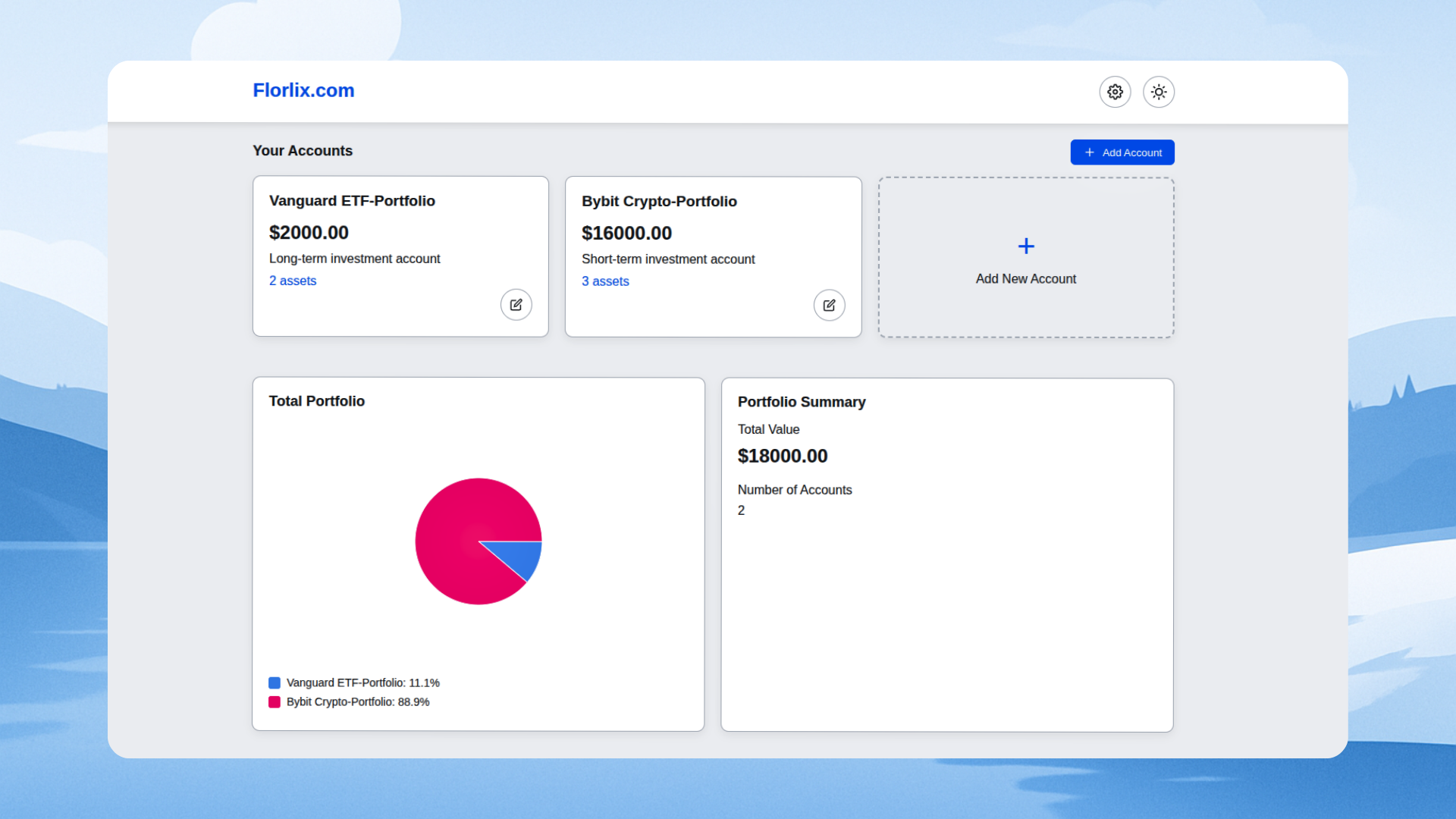
Task: Click the $16000.00 Bybit balance amount
Action: (x=626, y=234)
